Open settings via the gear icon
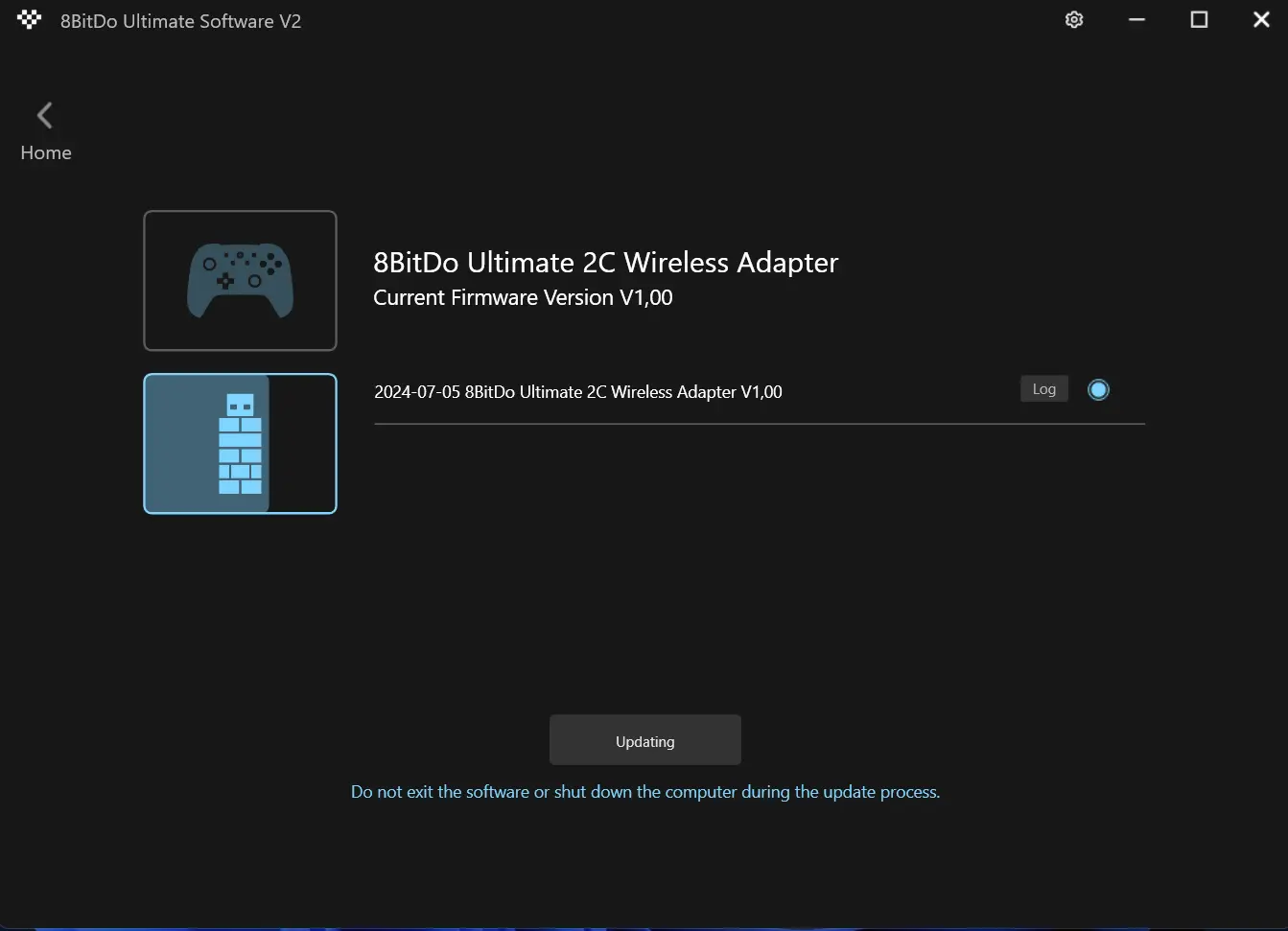 1074,20
